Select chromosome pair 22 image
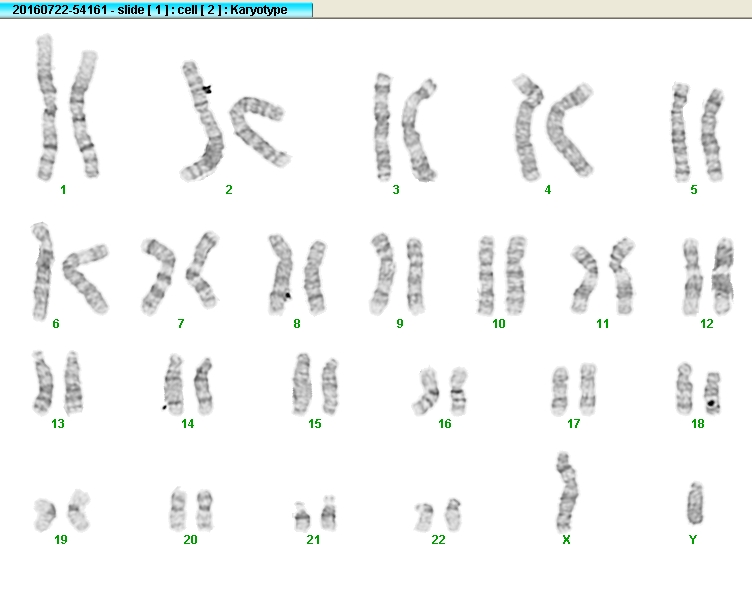The width and height of the screenshot is (752, 595). click(438, 515)
